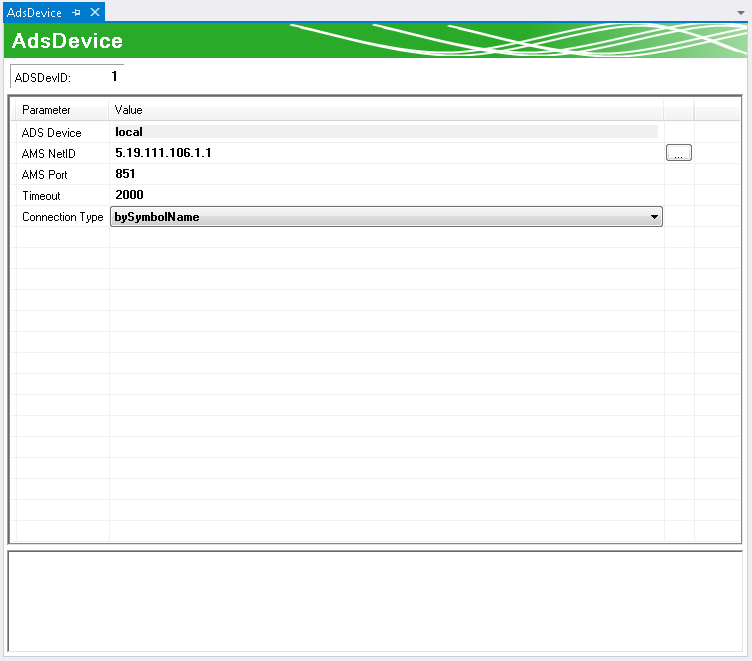
Task: Select the AMS NetID parameter label
Action: 48,154
